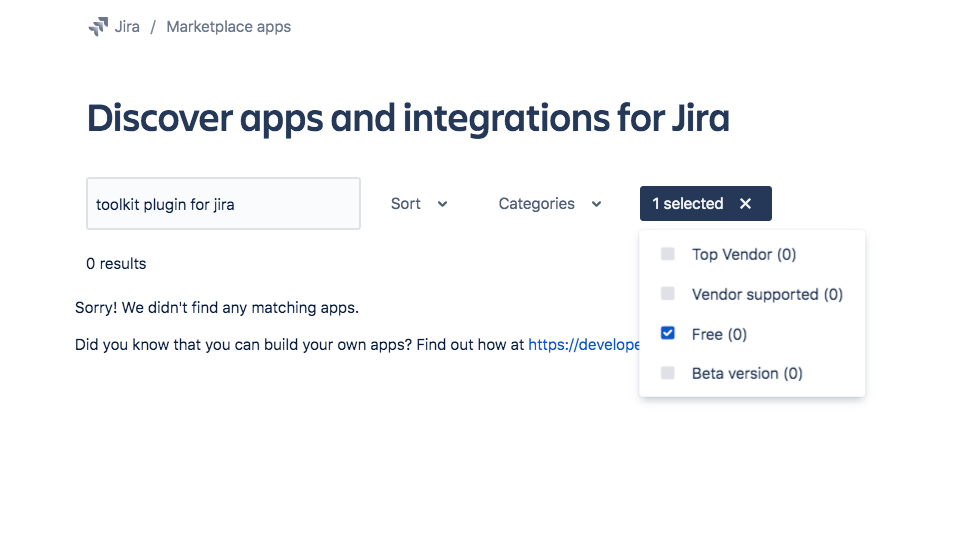
Task: Focus the toolkit plugin search field
Action: pos(223,204)
